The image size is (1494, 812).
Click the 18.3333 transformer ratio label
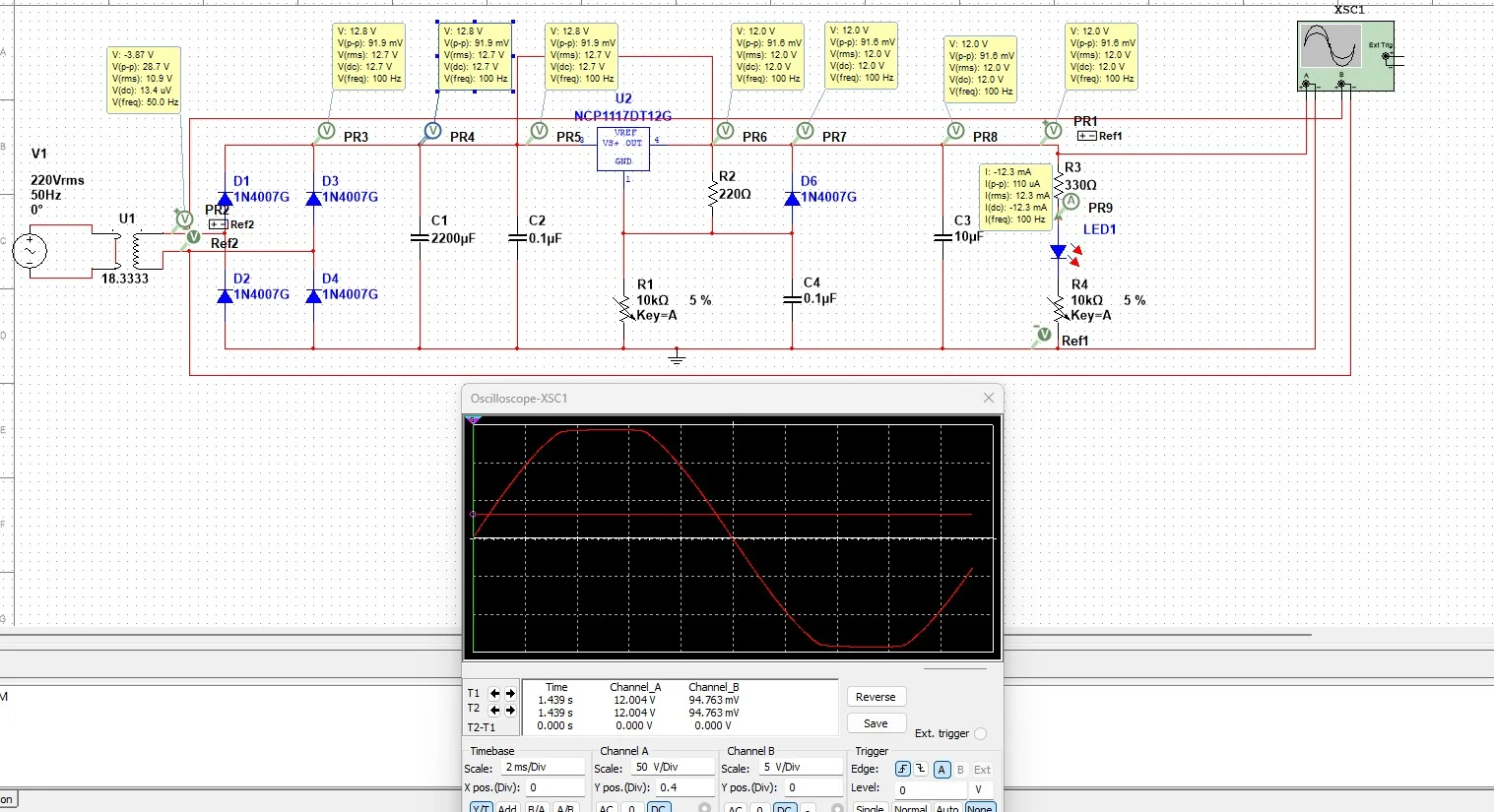pos(125,280)
